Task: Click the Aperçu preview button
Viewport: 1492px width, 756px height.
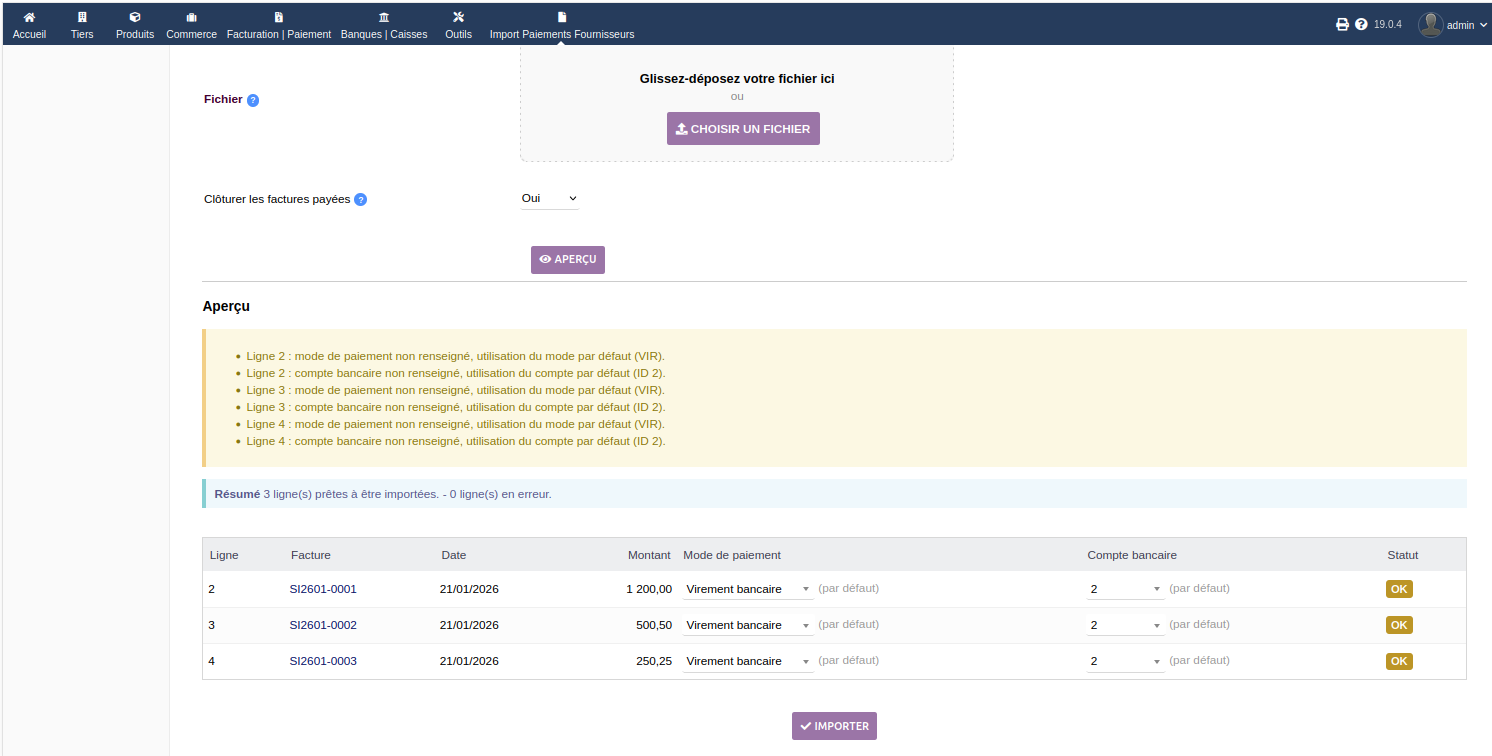Action: click(x=568, y=260)
